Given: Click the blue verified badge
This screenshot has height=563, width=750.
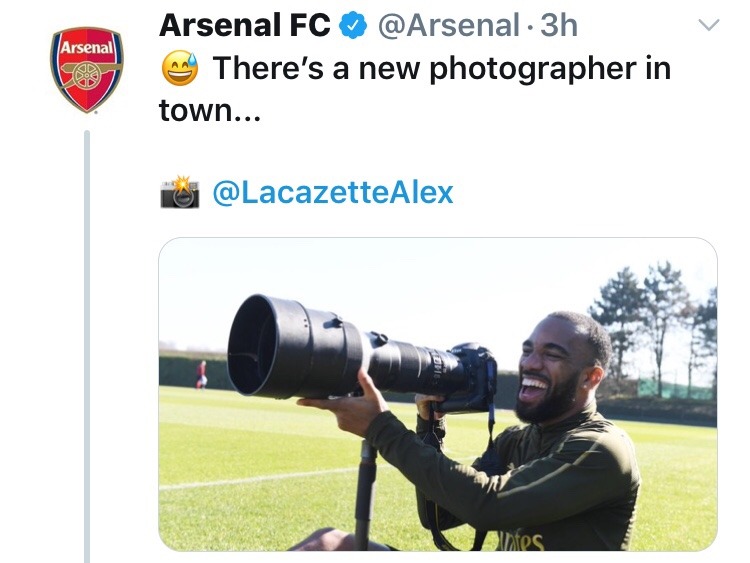Looking at the screenshot, I should 353,26.
